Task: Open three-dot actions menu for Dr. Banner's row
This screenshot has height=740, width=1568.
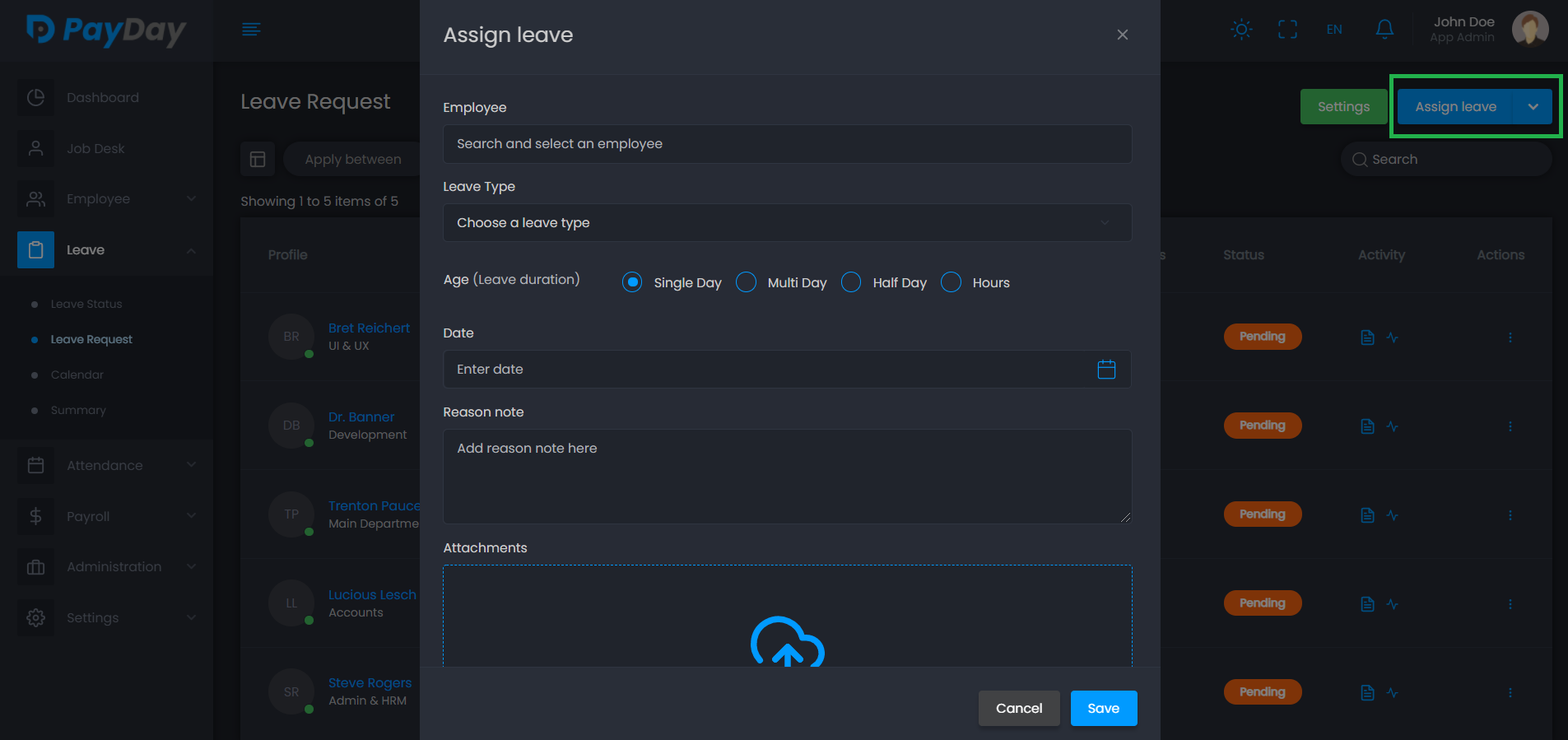Action: point(1510,426)
